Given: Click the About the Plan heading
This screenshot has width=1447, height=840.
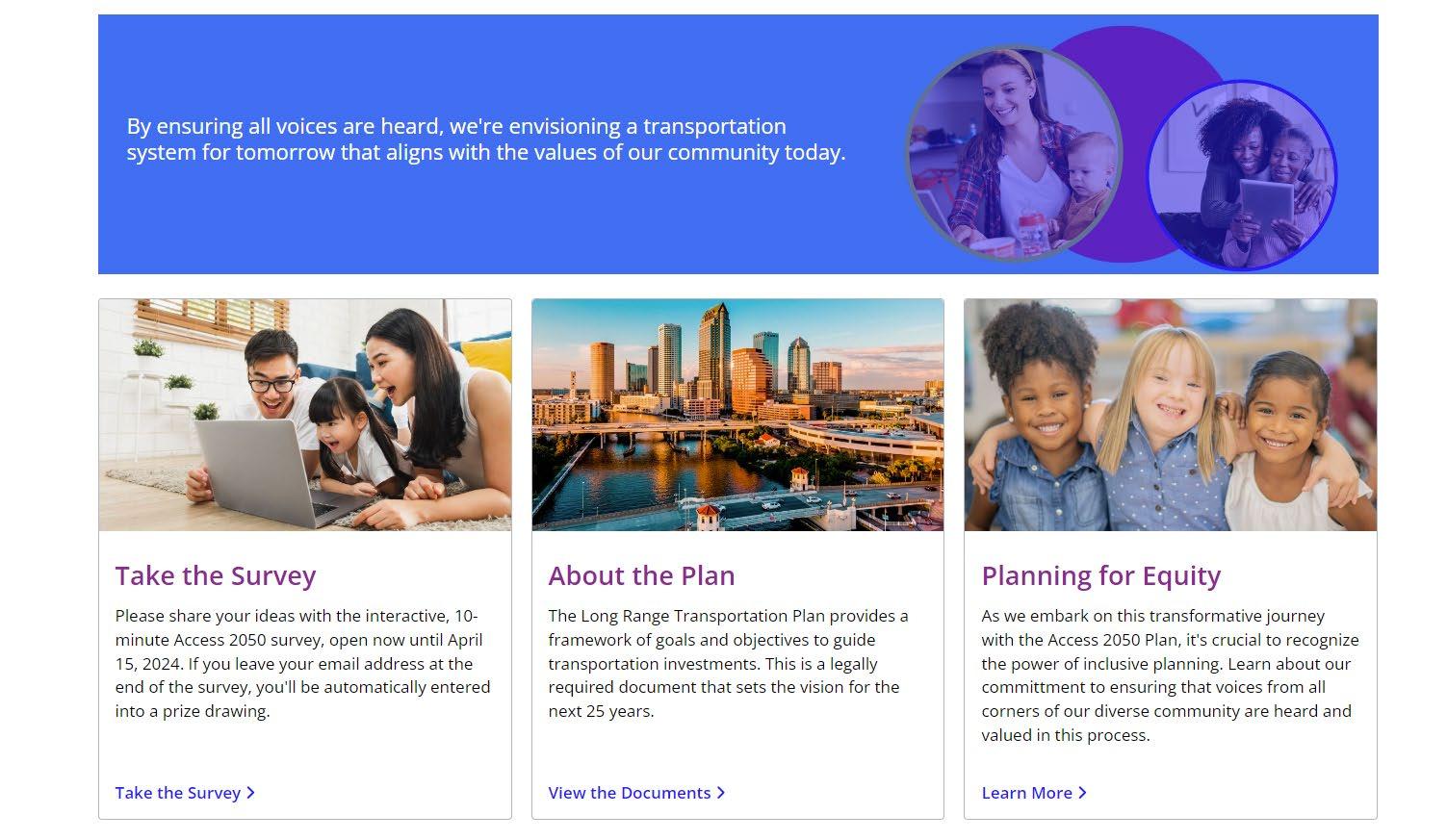Looking at the screenshot, I should (x=641, y=575).
